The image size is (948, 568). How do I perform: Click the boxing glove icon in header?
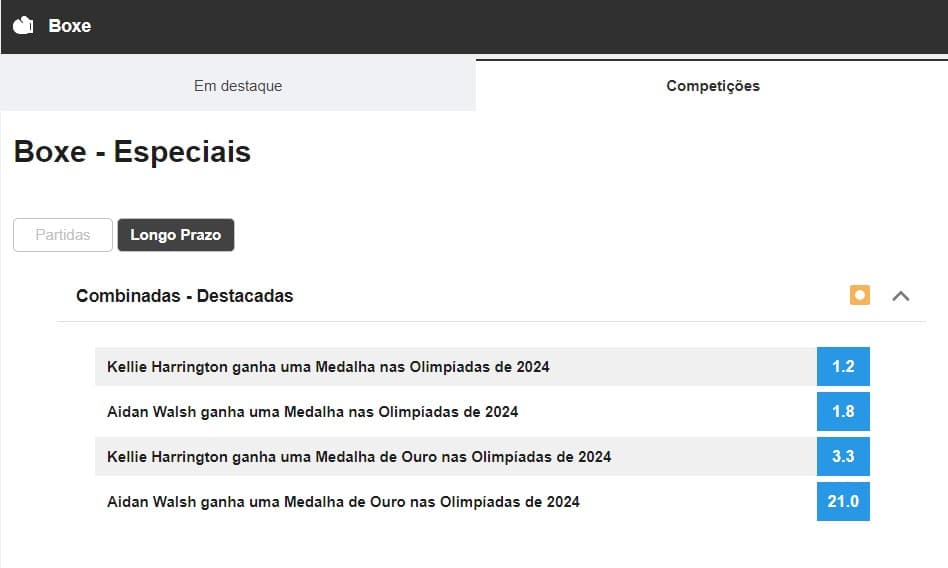click(23, 25)
